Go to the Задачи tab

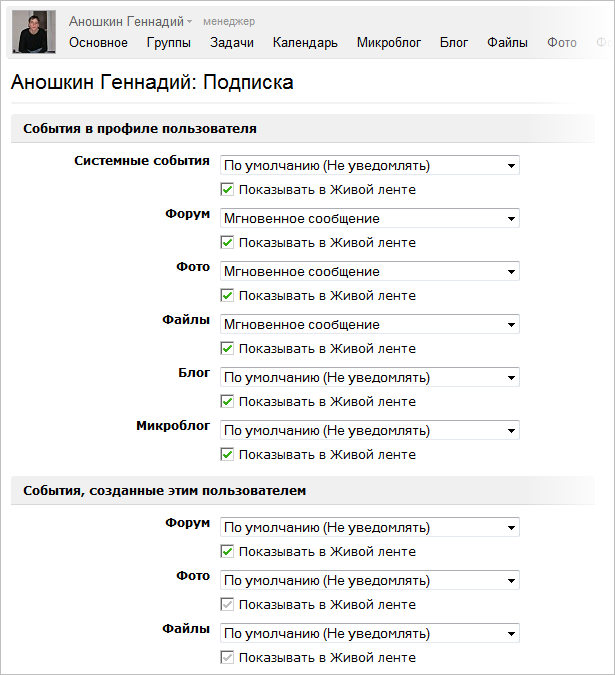pos(232,43)
